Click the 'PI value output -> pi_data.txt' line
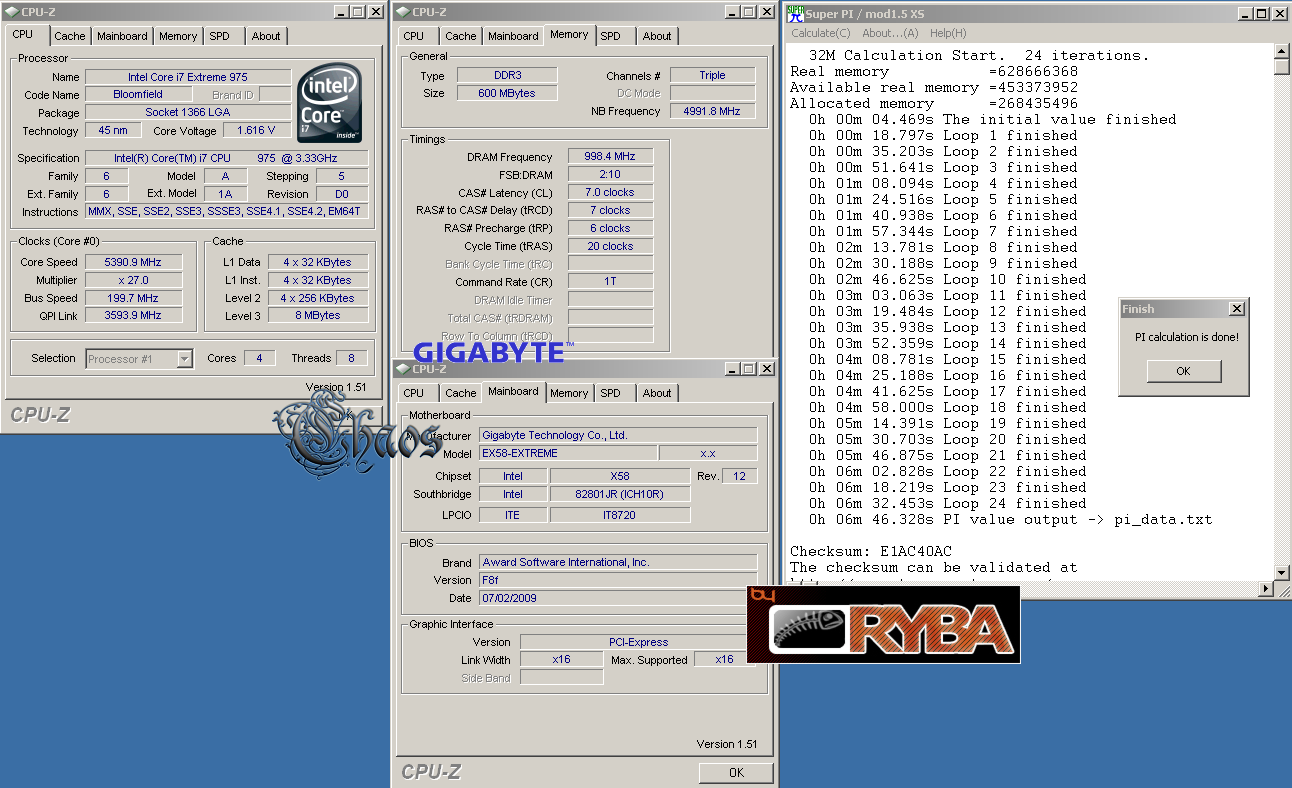 1010,519
